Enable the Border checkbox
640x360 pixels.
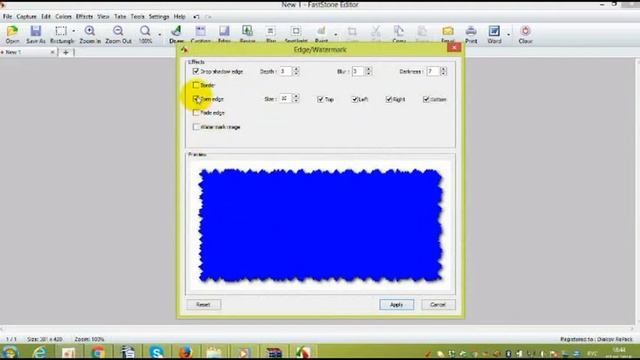pos(196,85)
